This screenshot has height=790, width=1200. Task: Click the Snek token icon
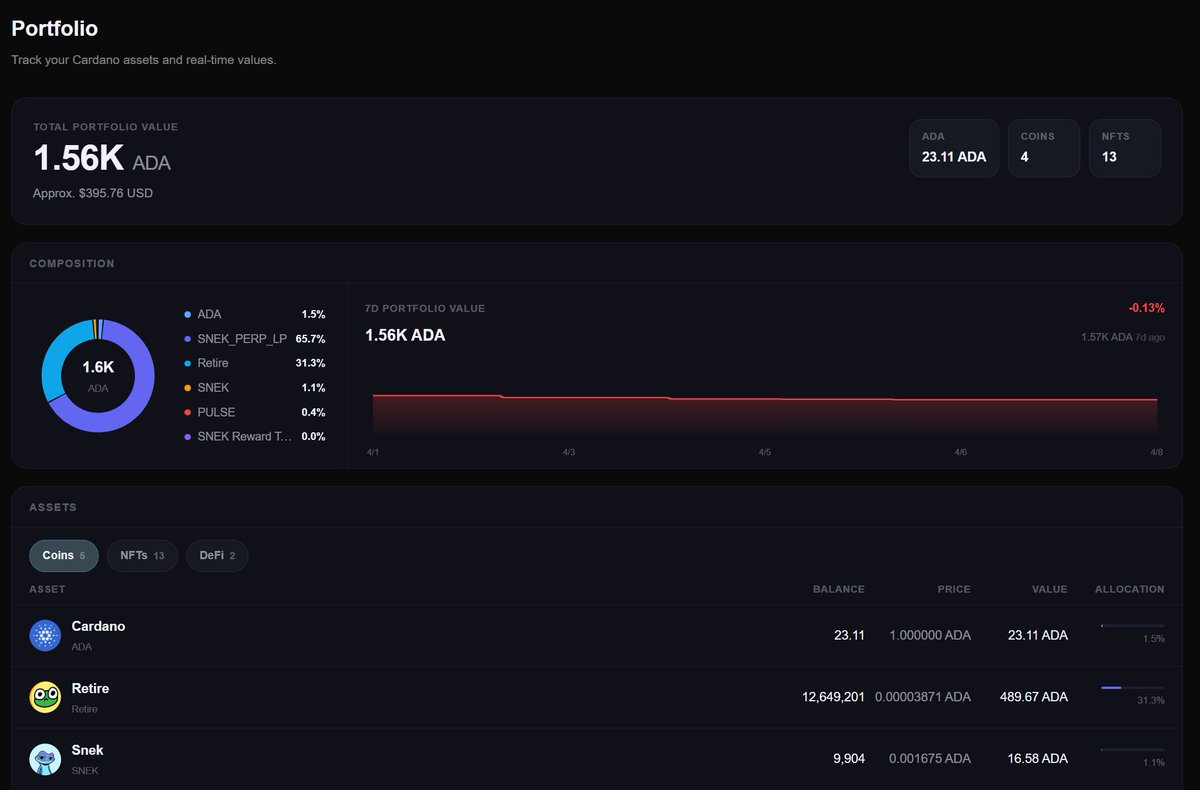(x=45, y=759)
